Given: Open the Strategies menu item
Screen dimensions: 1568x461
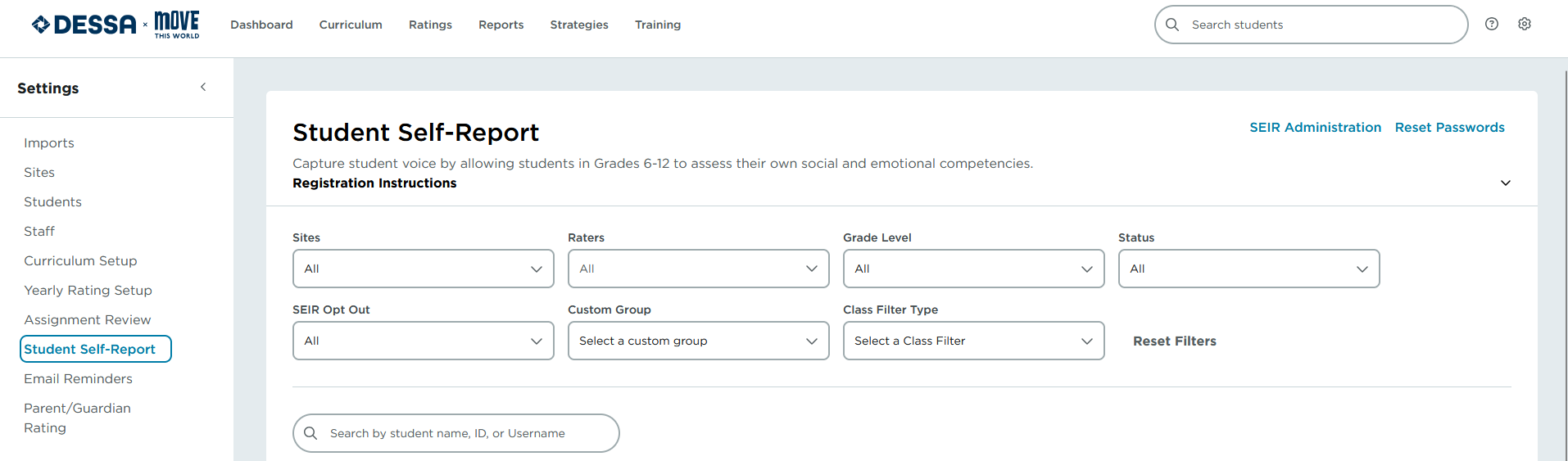Looking at the screenshot, I should 579,25.
